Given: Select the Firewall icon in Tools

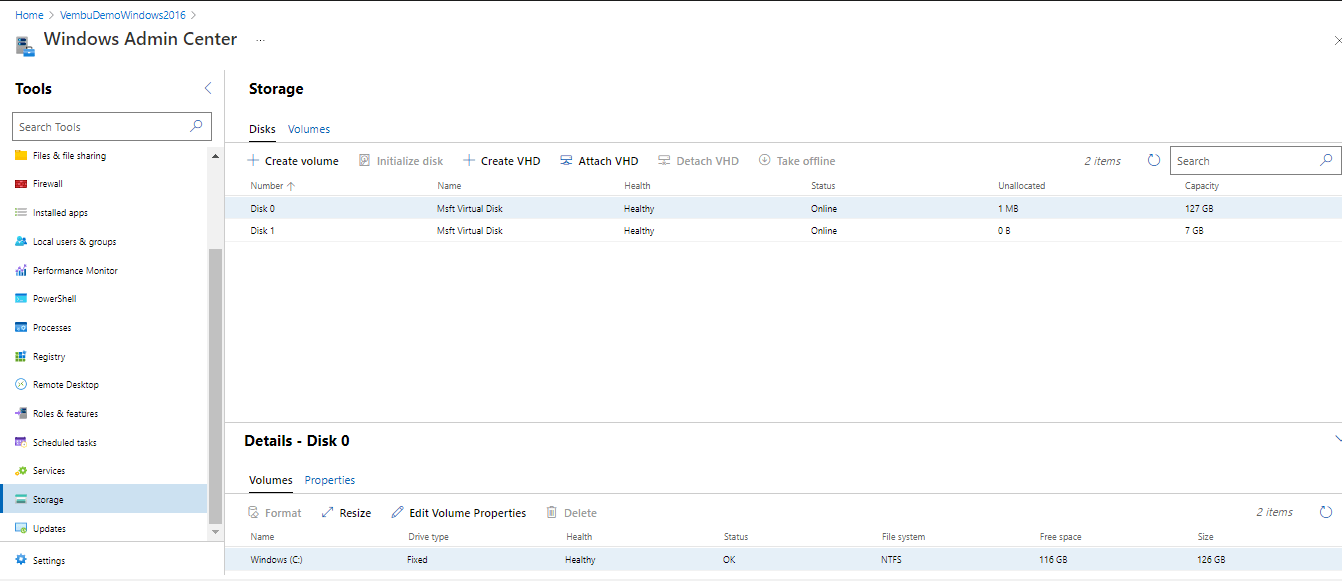Looking at the screenshot, I should [x=21, y=184].
